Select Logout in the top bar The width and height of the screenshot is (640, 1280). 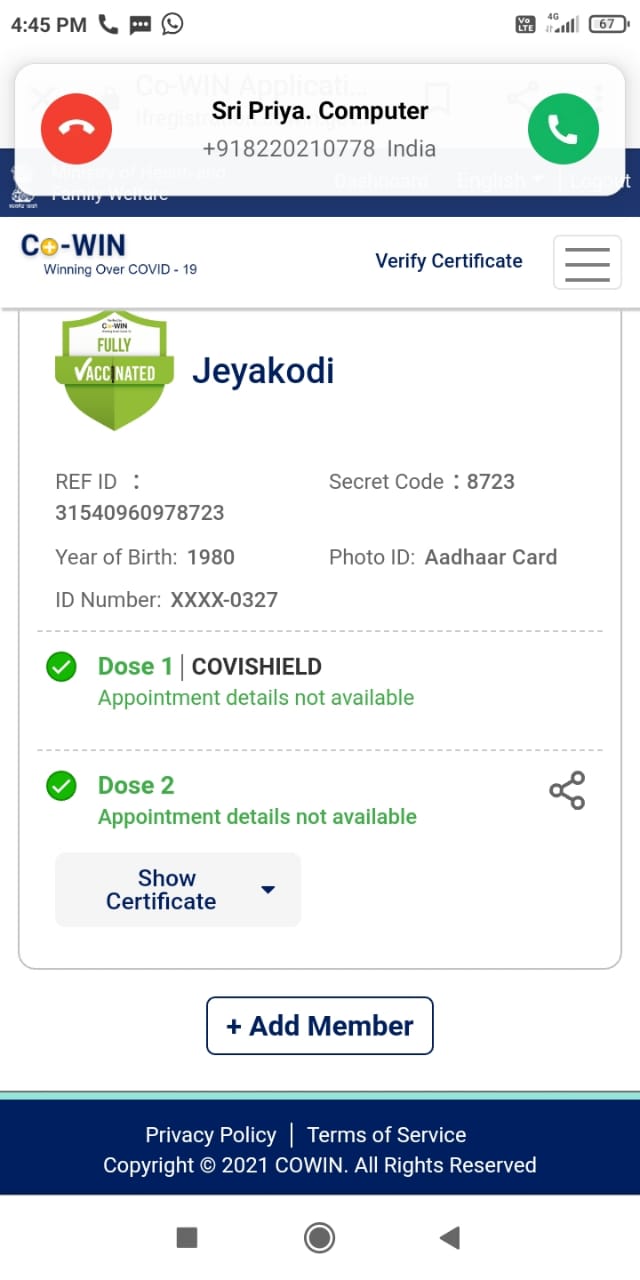click(x=601, y=181)
